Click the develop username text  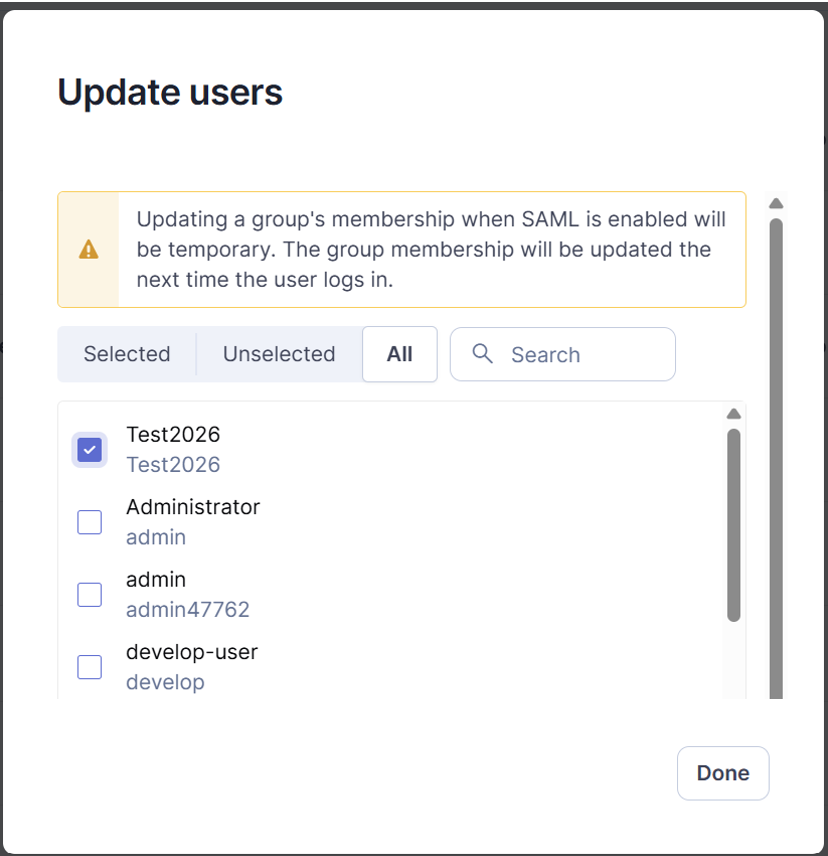click(165, 682)
